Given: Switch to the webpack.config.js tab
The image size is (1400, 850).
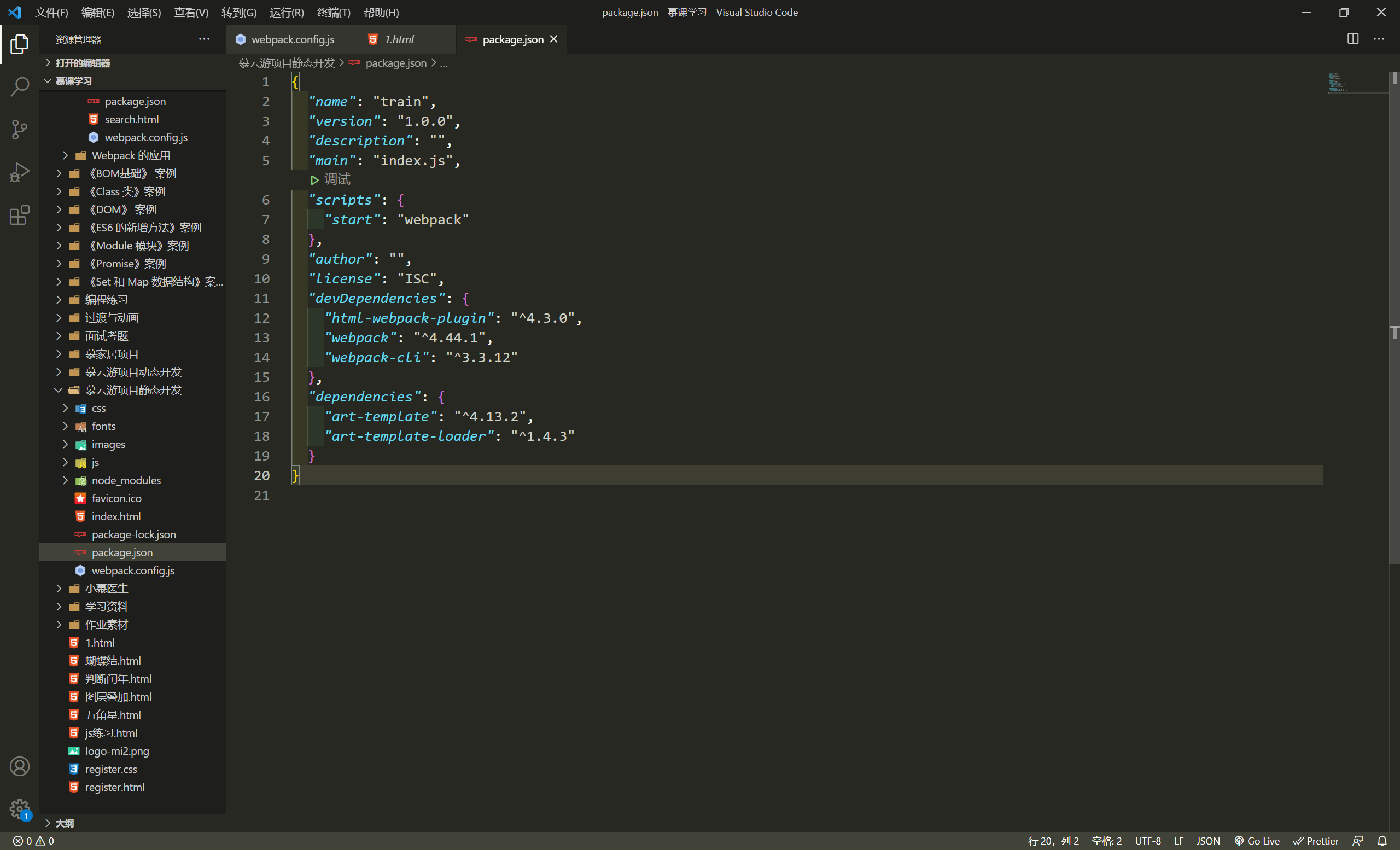Looking at the screenshot, I should (x=292, y=39).
